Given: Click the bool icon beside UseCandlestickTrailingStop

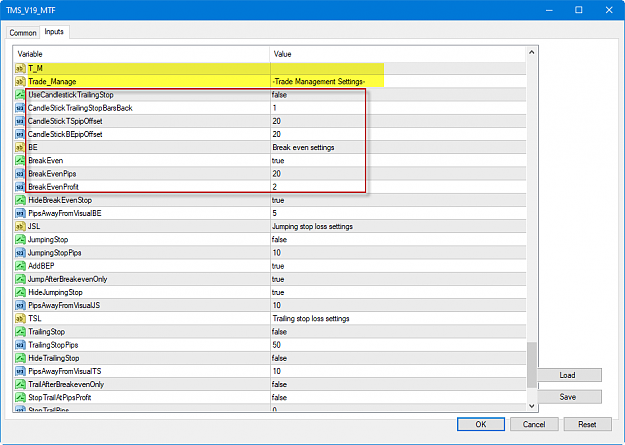Looking at the screenshot, I should (20, 95).
